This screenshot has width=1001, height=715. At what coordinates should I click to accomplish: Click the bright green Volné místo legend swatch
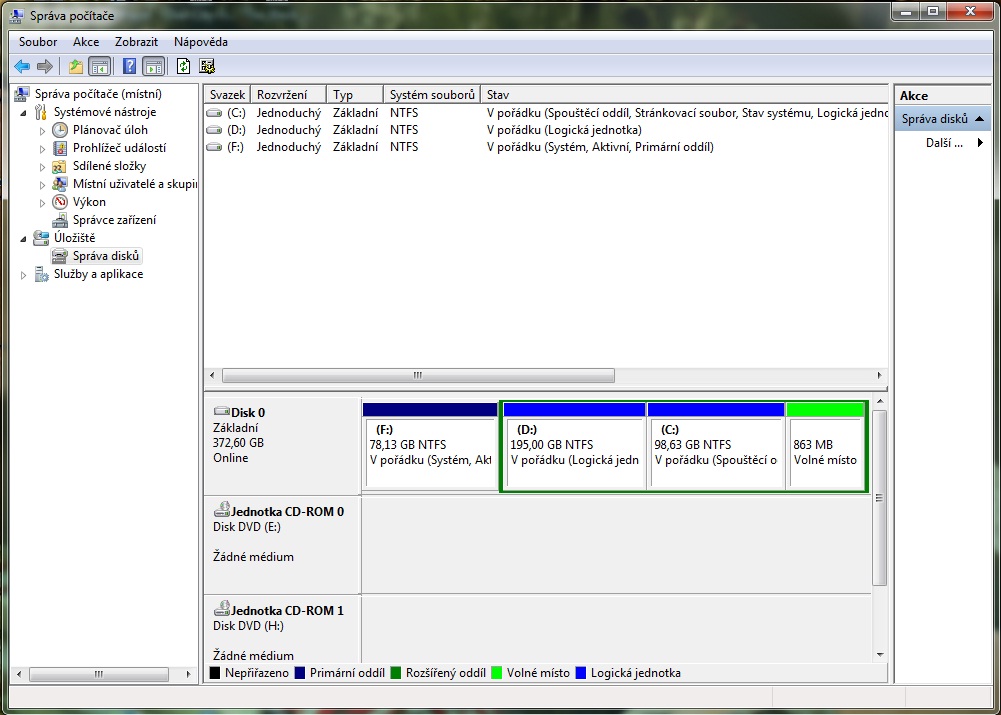pos(497,673)
